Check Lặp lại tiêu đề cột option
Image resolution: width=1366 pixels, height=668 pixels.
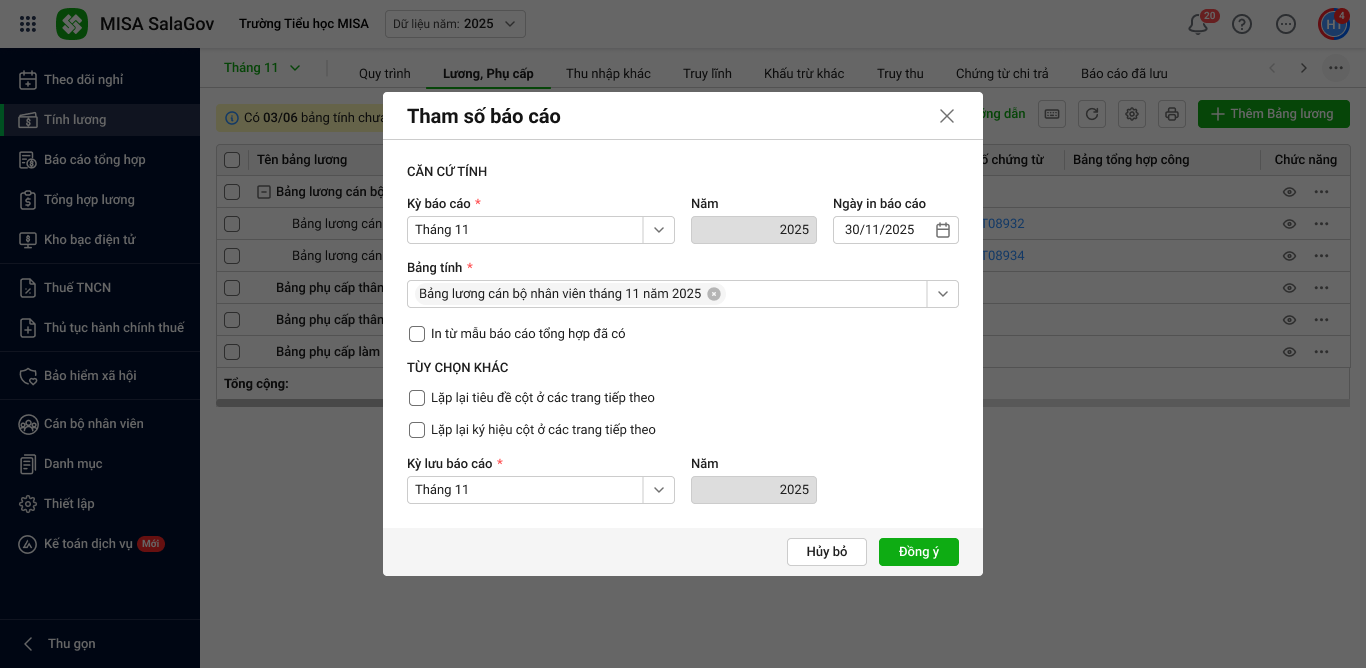[x=417, y=398]
